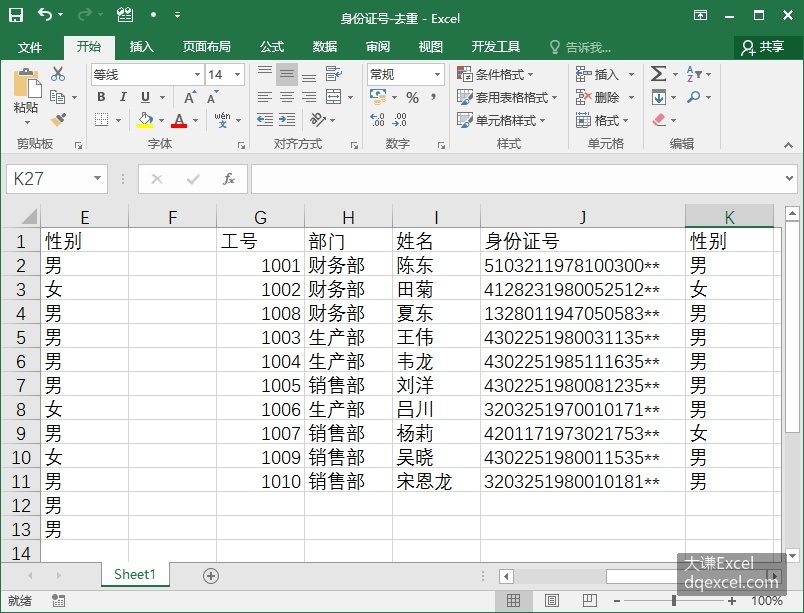Screen dimensions: 804x613
Task: Switch to the 插入 tab
Action: pos(142,47)
